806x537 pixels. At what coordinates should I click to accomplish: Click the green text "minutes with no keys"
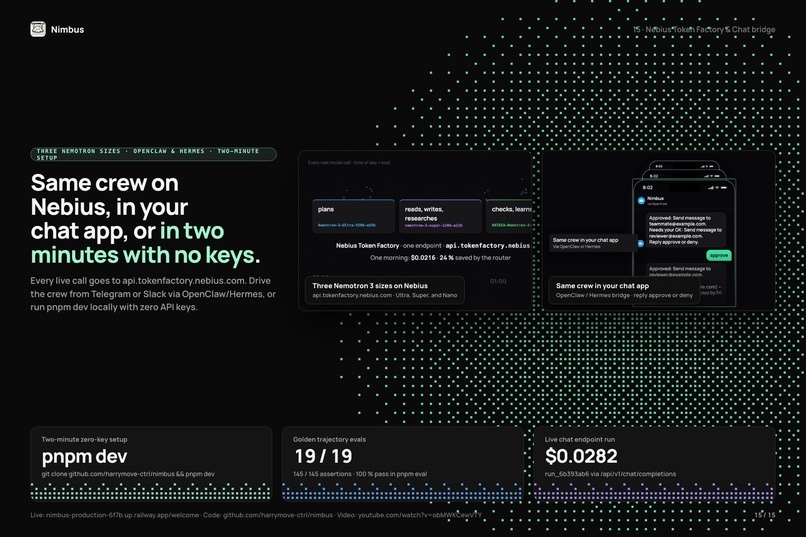point(142,255)
